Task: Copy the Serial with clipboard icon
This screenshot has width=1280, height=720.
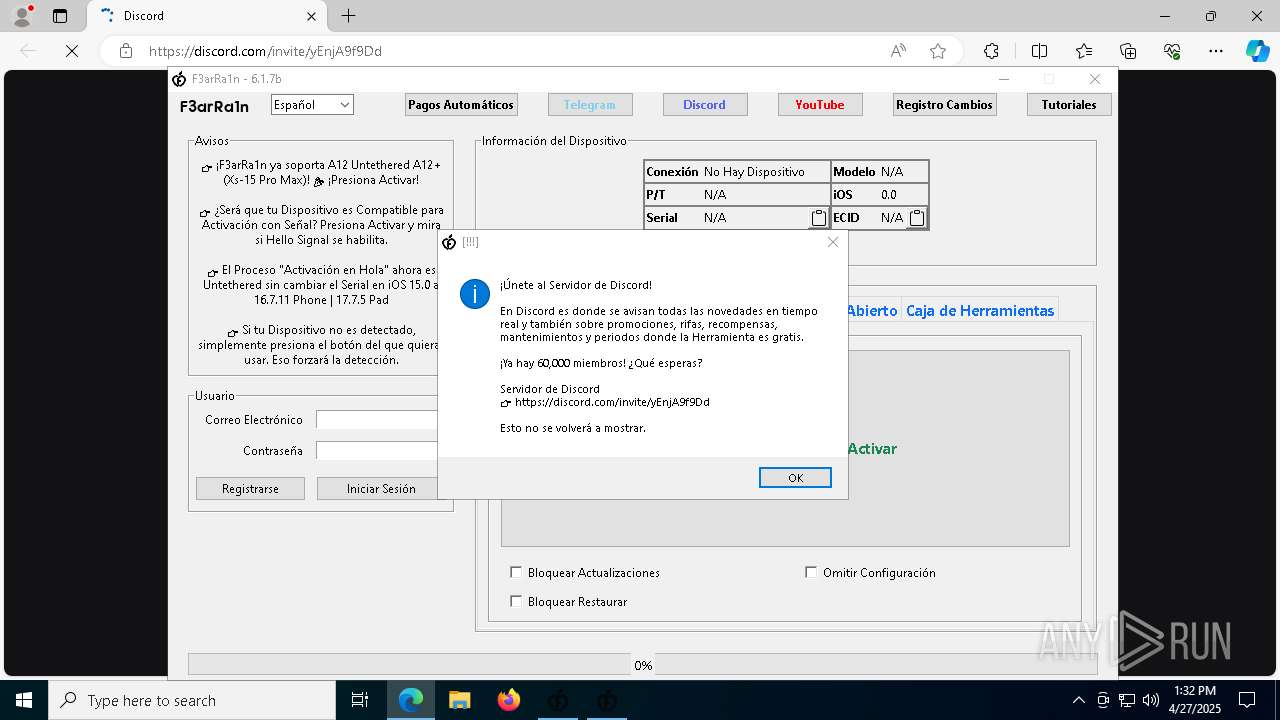Action: [x=818, y=218]
